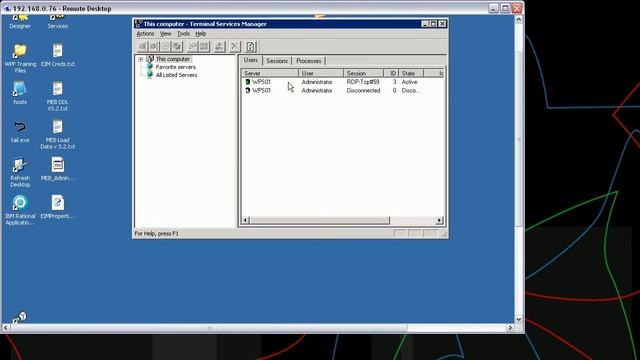Viewport: 640px width, 360px height.
Task: Open the View menu
Action: (x=165, y=34)
